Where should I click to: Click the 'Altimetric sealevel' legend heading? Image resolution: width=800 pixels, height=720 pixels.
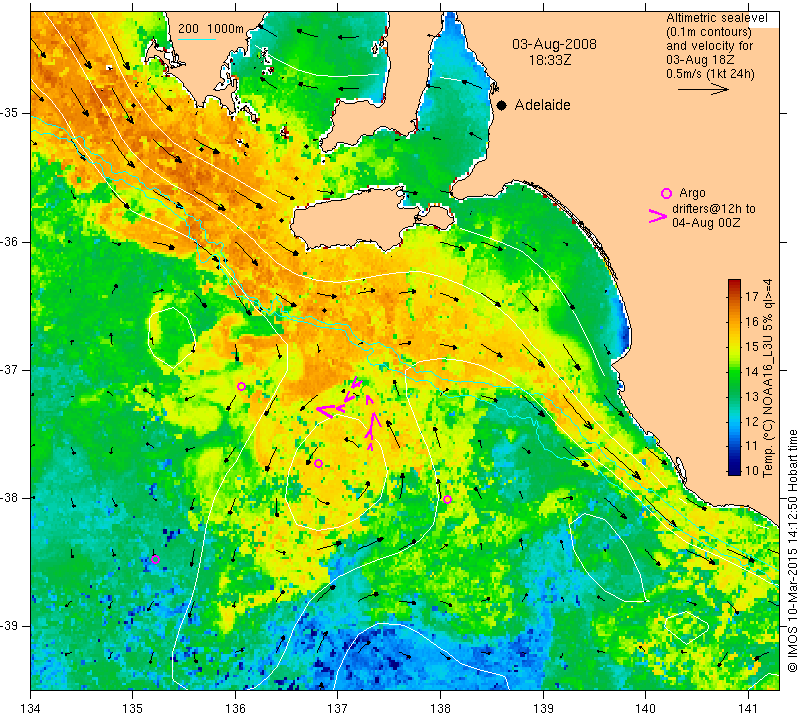point(716,18)
